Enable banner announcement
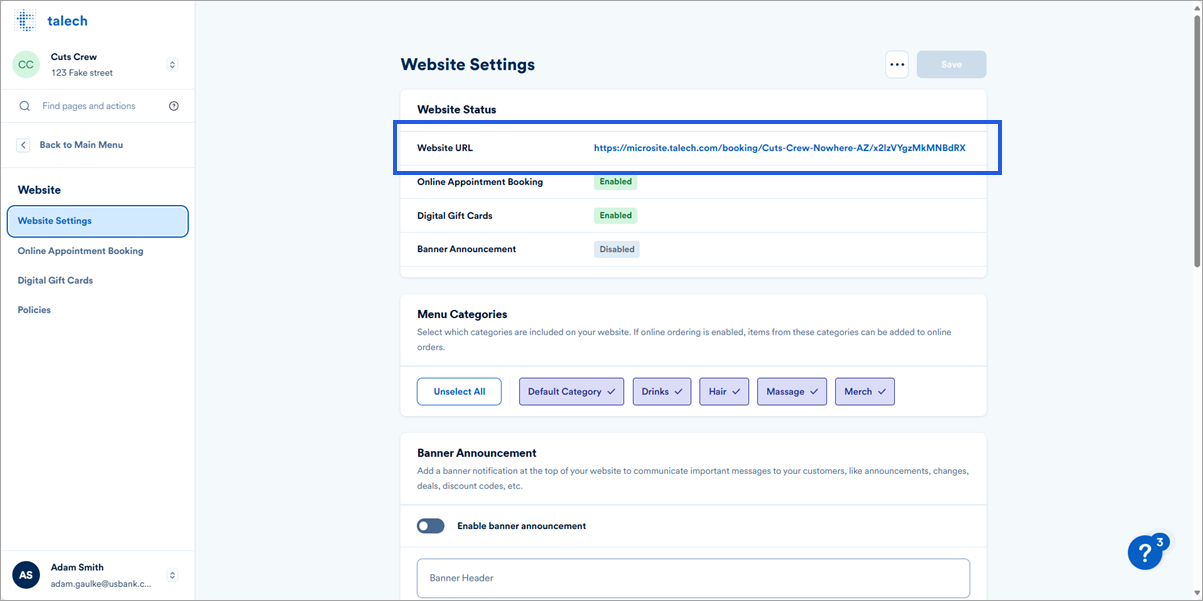The image size is (1203, 601). (430, 525)
